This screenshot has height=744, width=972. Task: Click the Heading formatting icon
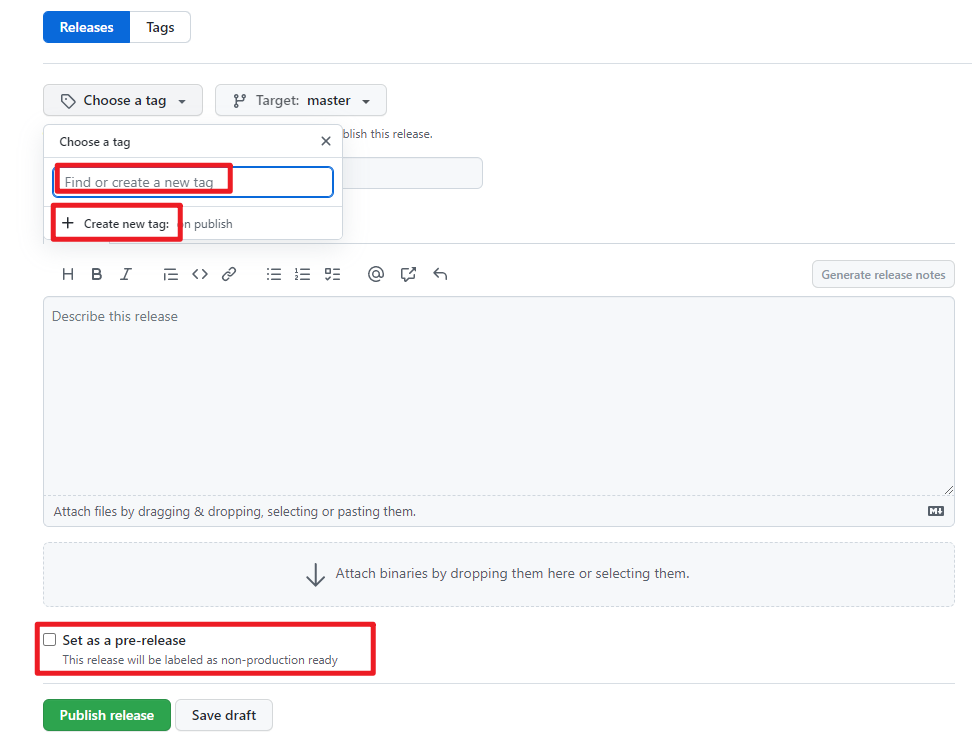[68, 274]
